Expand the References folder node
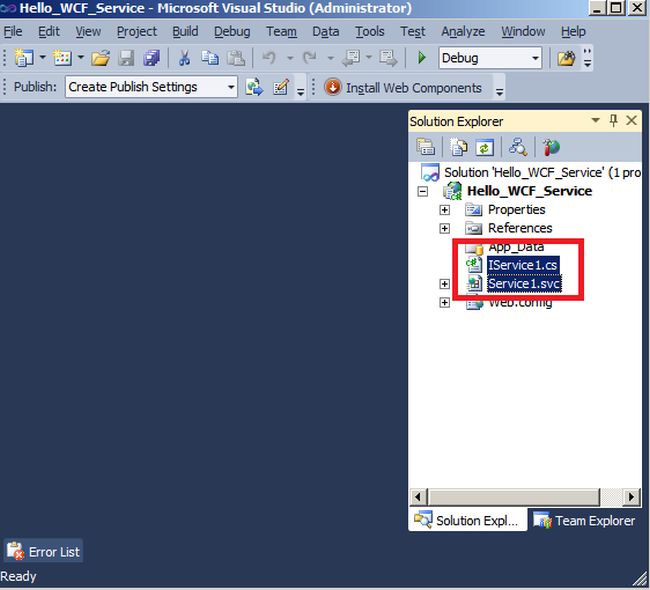 [x=444, y=228]
